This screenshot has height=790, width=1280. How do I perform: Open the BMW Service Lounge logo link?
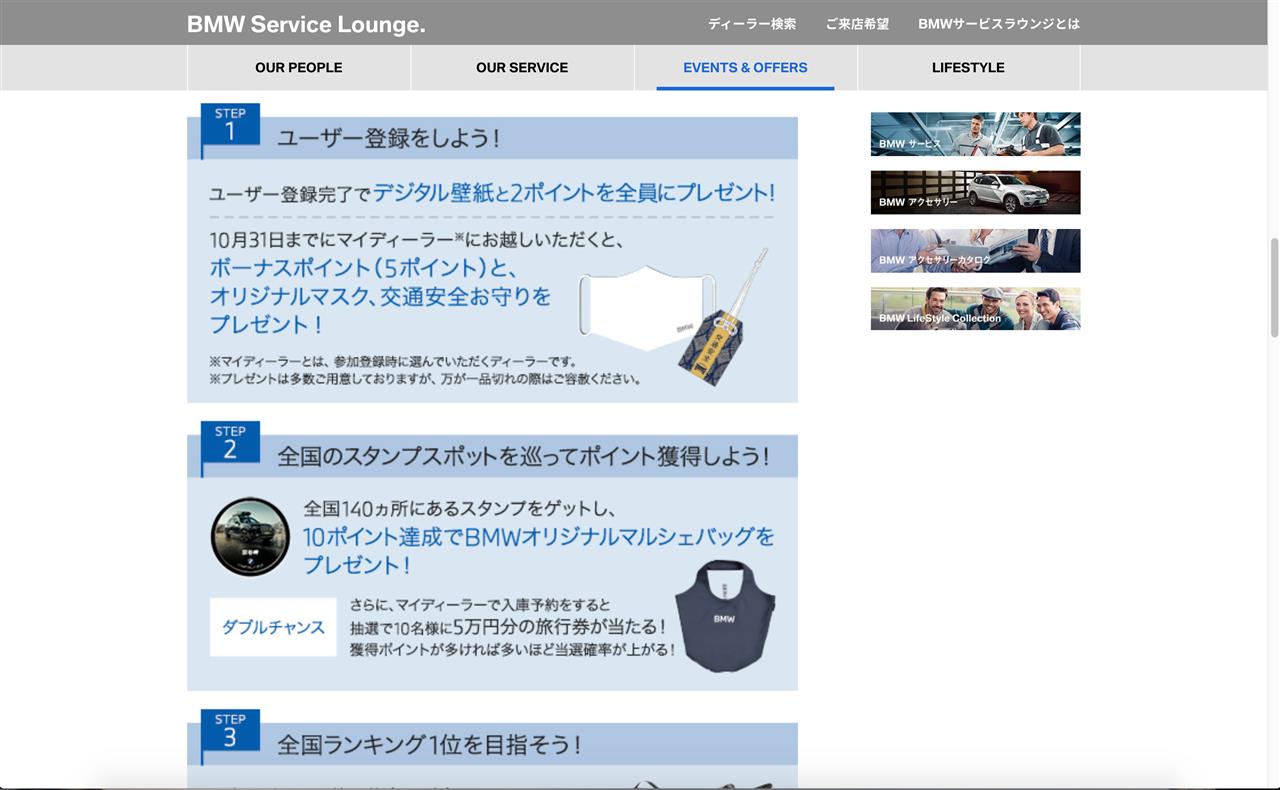pos(306,24)
